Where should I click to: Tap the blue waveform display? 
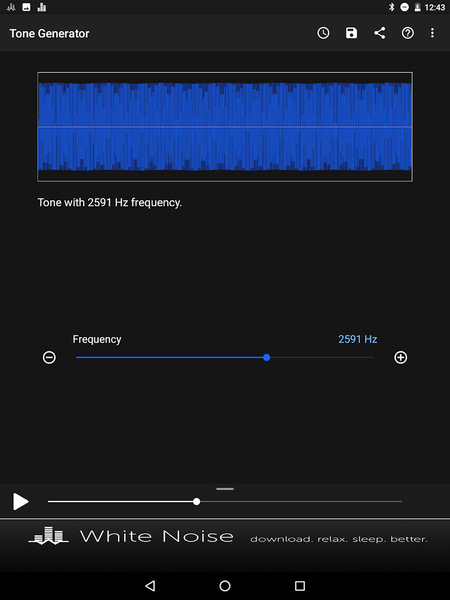(x=225, y=127)
